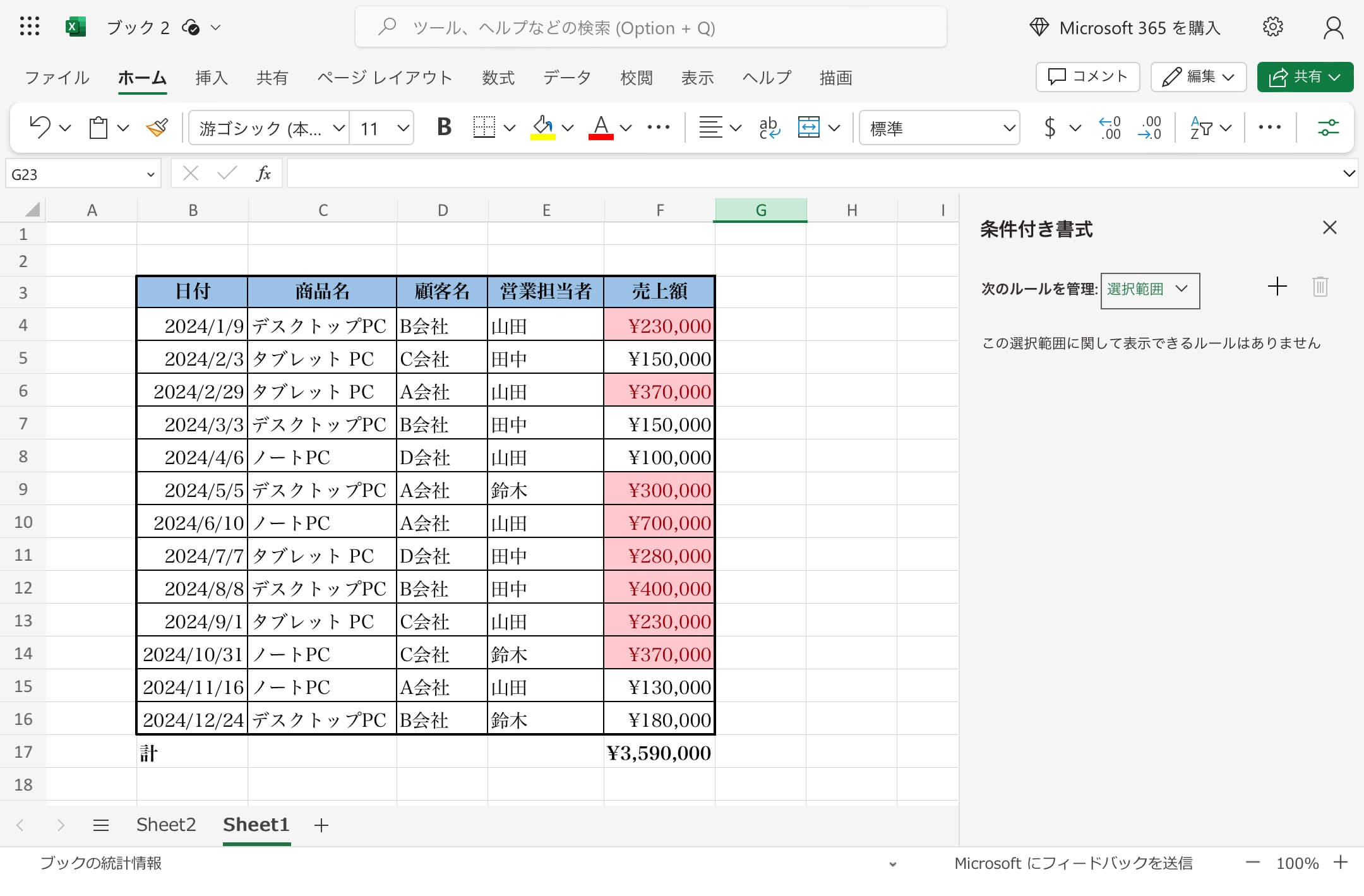The width and height of the screenshot is (1364, 896).
Task: Switch to the 数式 tab
Action: pyautogui.click(x=498, y=77)
